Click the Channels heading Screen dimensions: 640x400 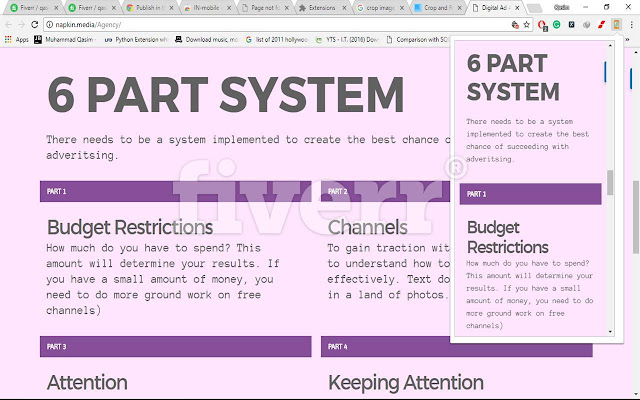pos(367,227)
